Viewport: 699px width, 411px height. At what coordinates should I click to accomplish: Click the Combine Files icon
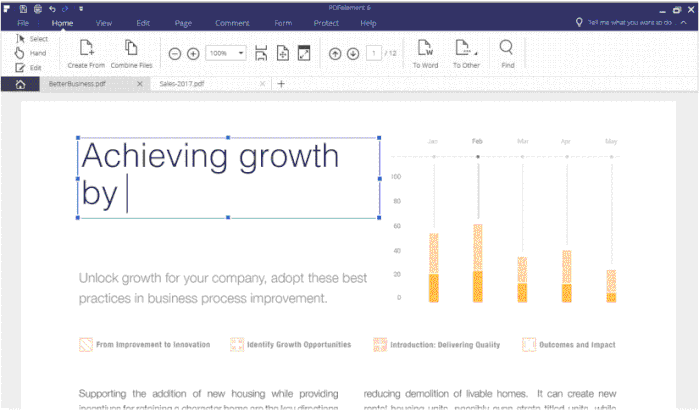click(x=131, y=47)
